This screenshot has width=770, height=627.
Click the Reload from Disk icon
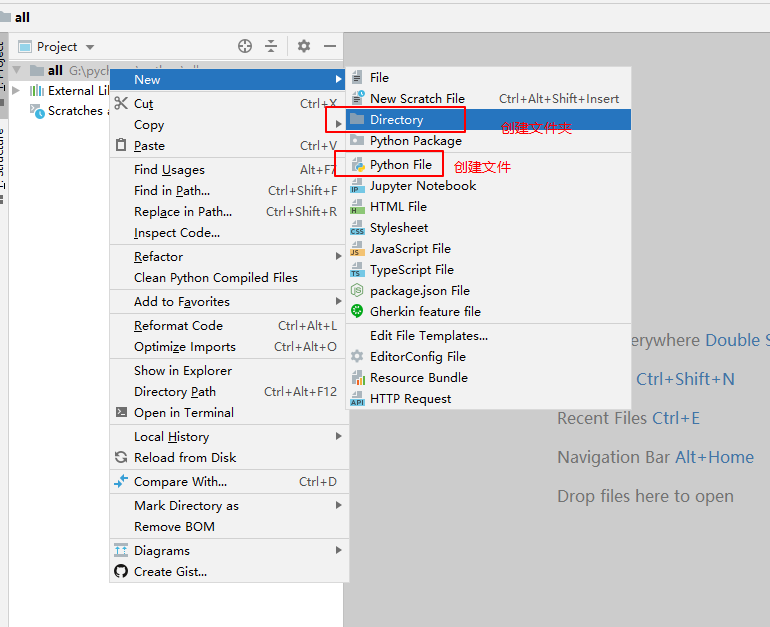[121, 457]
